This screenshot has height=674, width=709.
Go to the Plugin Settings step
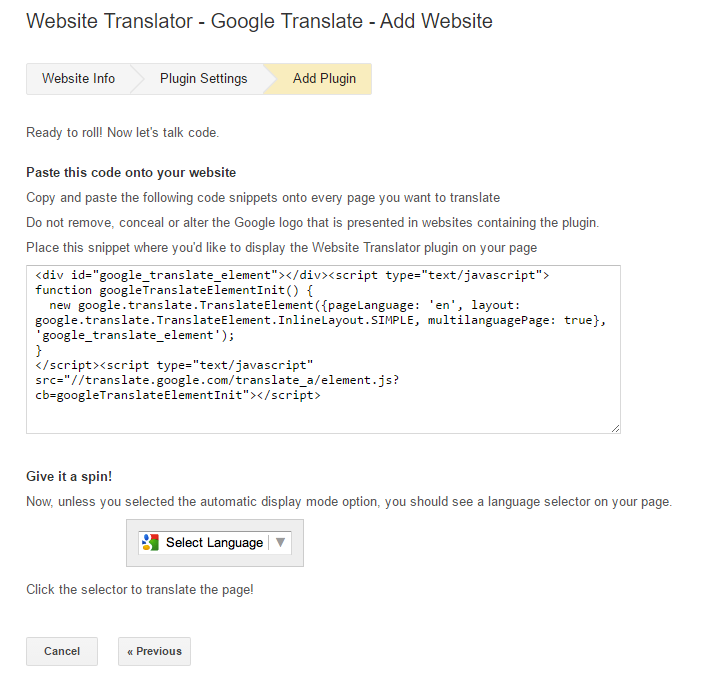[x=203, y=79]
